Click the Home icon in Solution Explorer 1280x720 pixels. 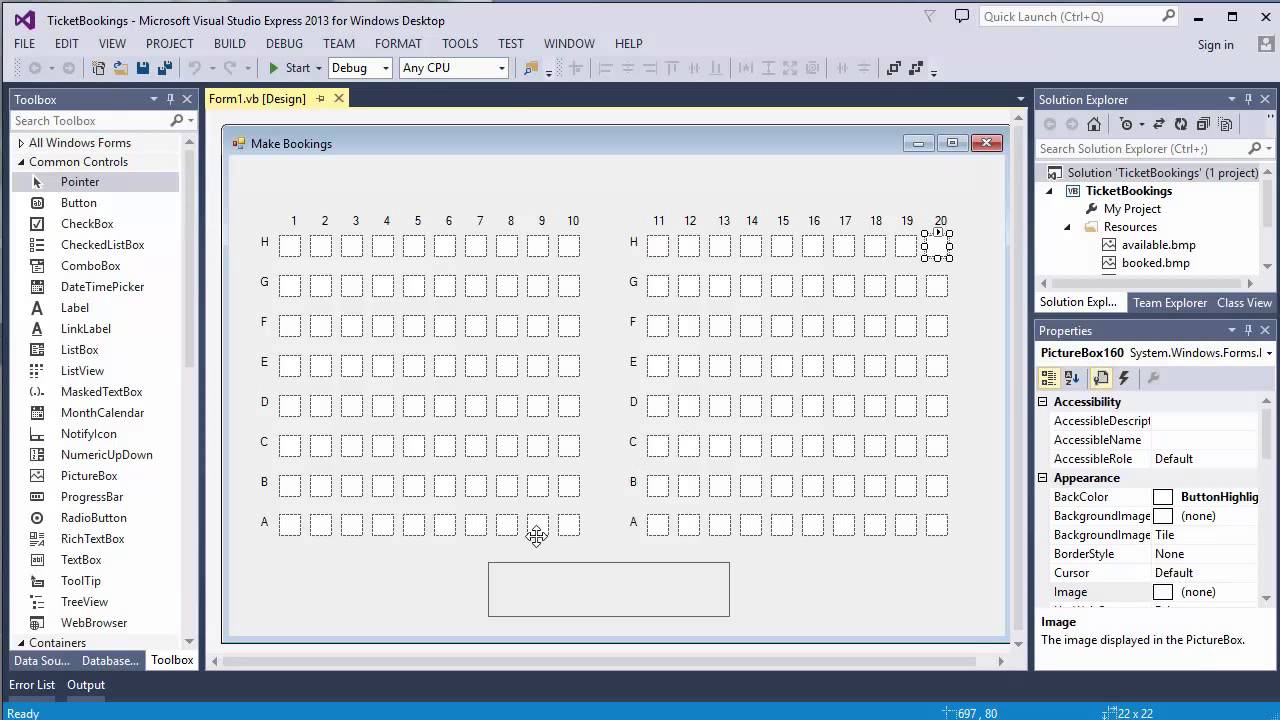coord(1094,123)
